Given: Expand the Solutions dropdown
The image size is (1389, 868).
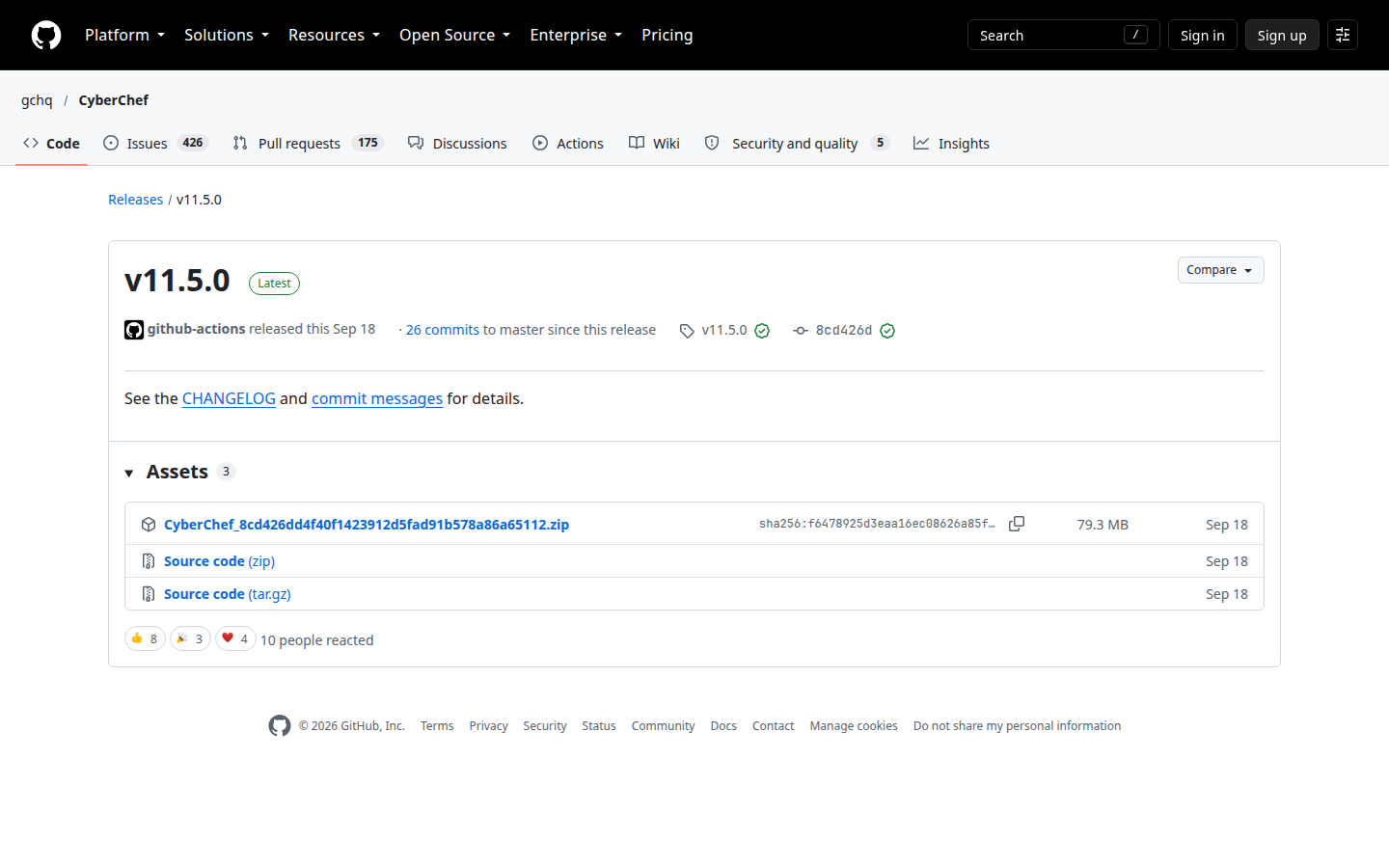Looking at the screenshot, I should click(227, 35).
